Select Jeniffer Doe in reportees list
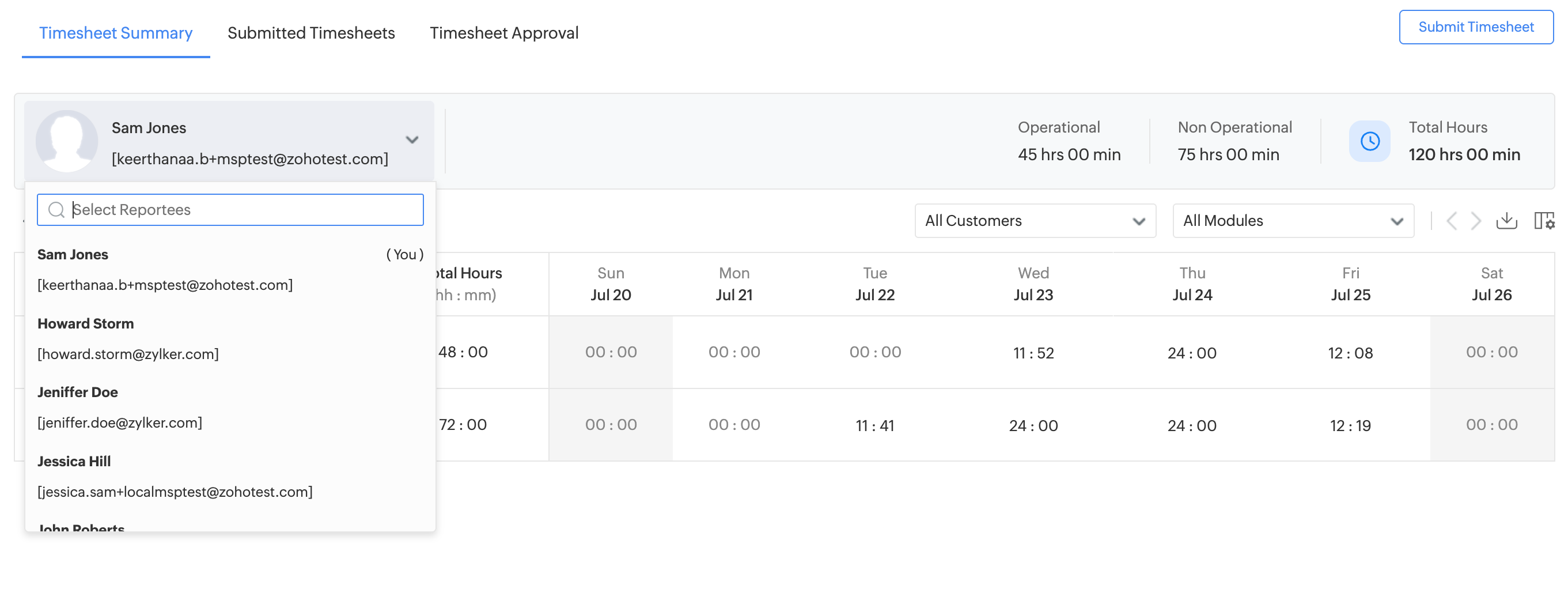This screenshot has width=1568, height=589. click(120, 407)
